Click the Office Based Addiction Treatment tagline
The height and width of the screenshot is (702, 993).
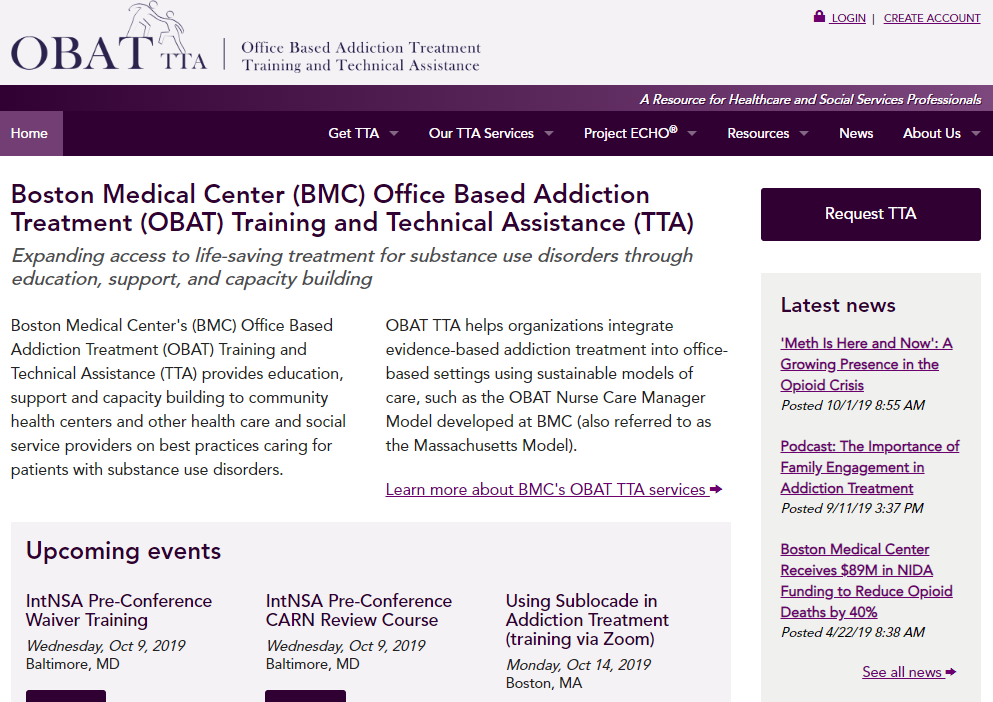point(361,56)
